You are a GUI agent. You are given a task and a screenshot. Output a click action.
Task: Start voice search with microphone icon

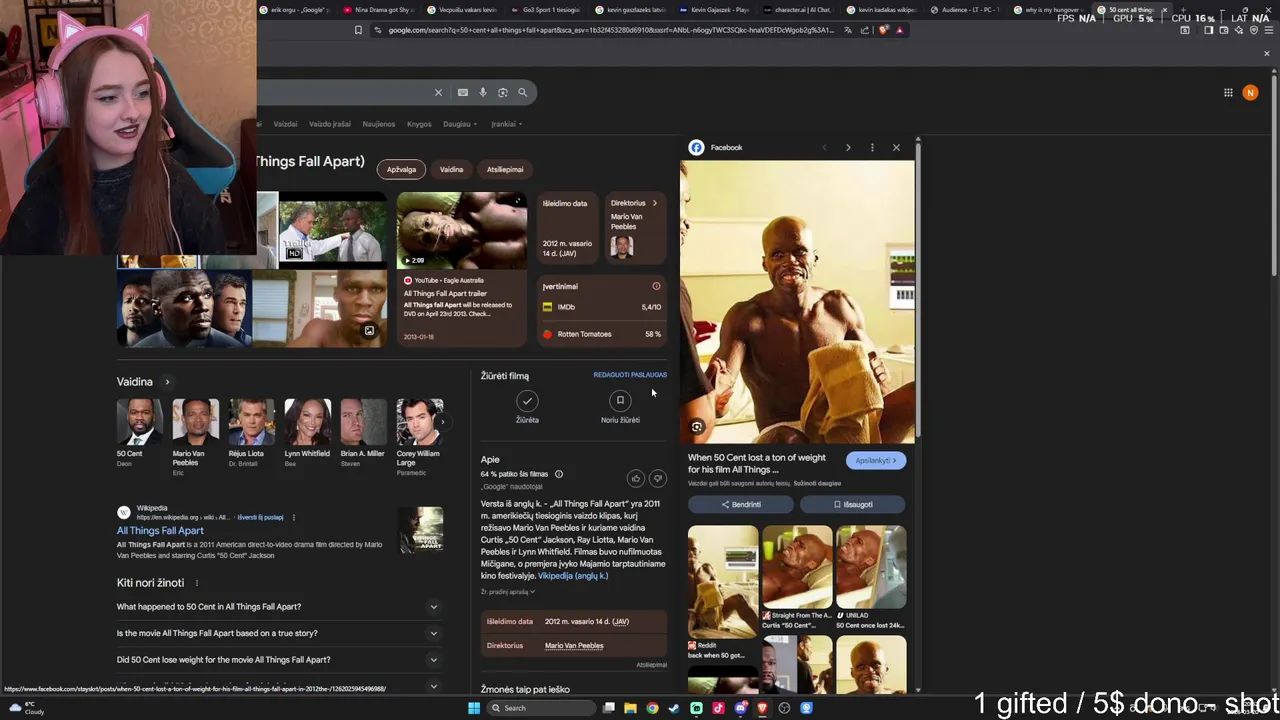pyautogui.click(x=483, y=92)
